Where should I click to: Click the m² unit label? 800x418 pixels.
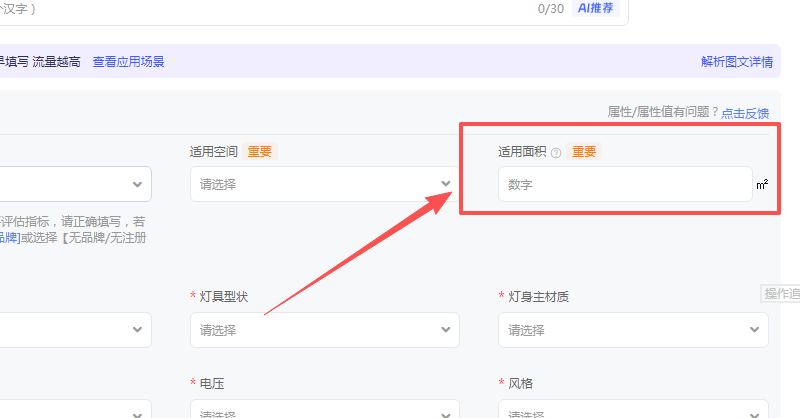tap(762, 185)
